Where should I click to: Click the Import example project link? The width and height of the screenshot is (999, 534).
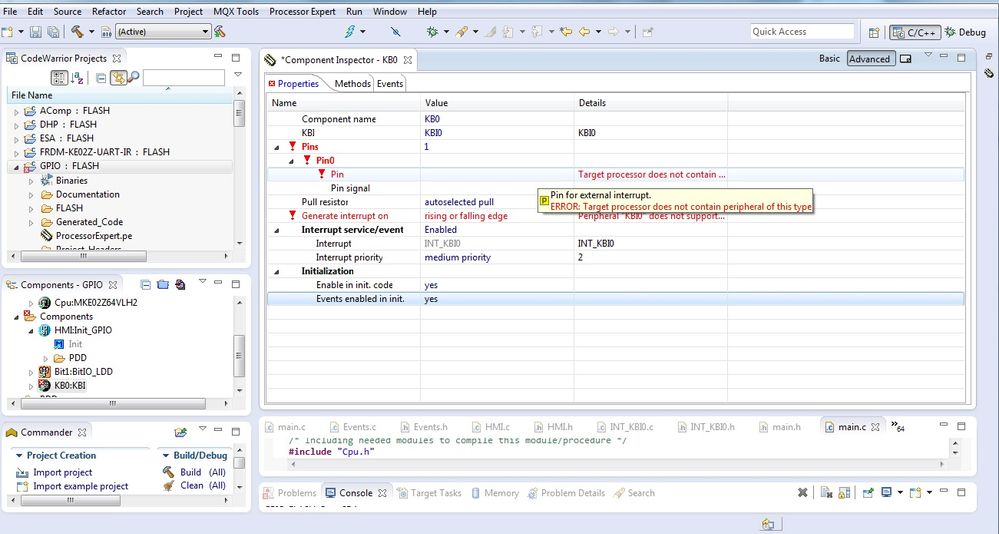(x=80, y=486)
